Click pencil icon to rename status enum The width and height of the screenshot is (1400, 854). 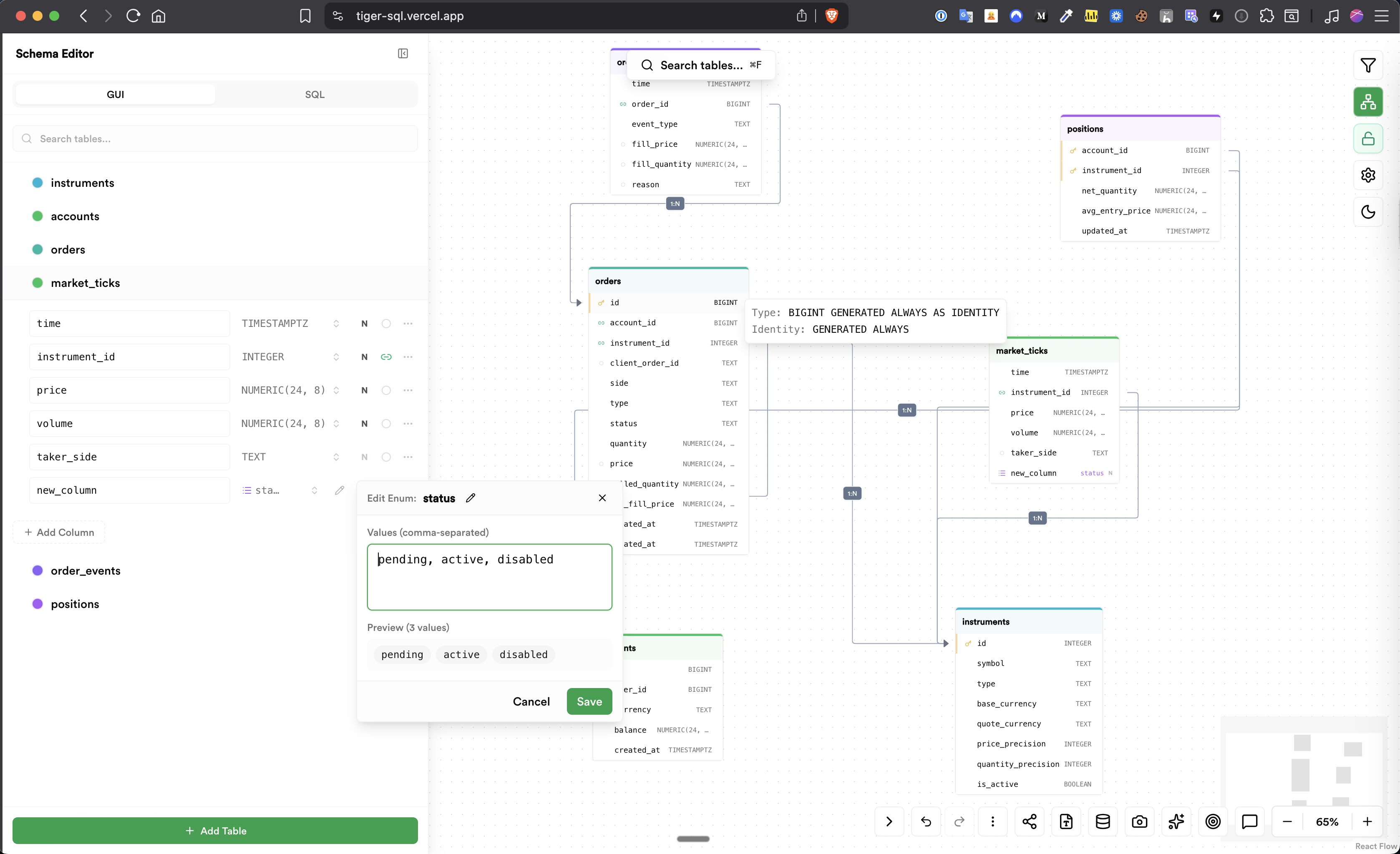click(x=471, y=498)
